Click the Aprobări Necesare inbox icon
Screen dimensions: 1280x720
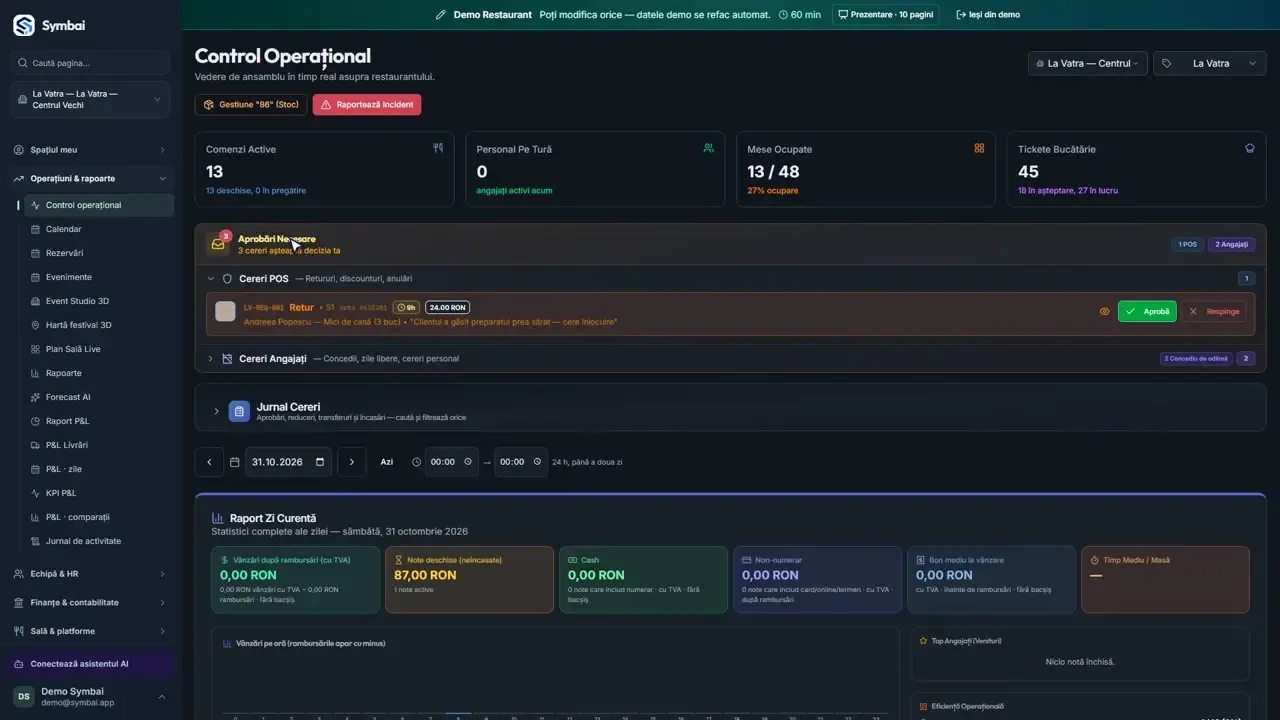pyautogui.click(x=218, y=244)
